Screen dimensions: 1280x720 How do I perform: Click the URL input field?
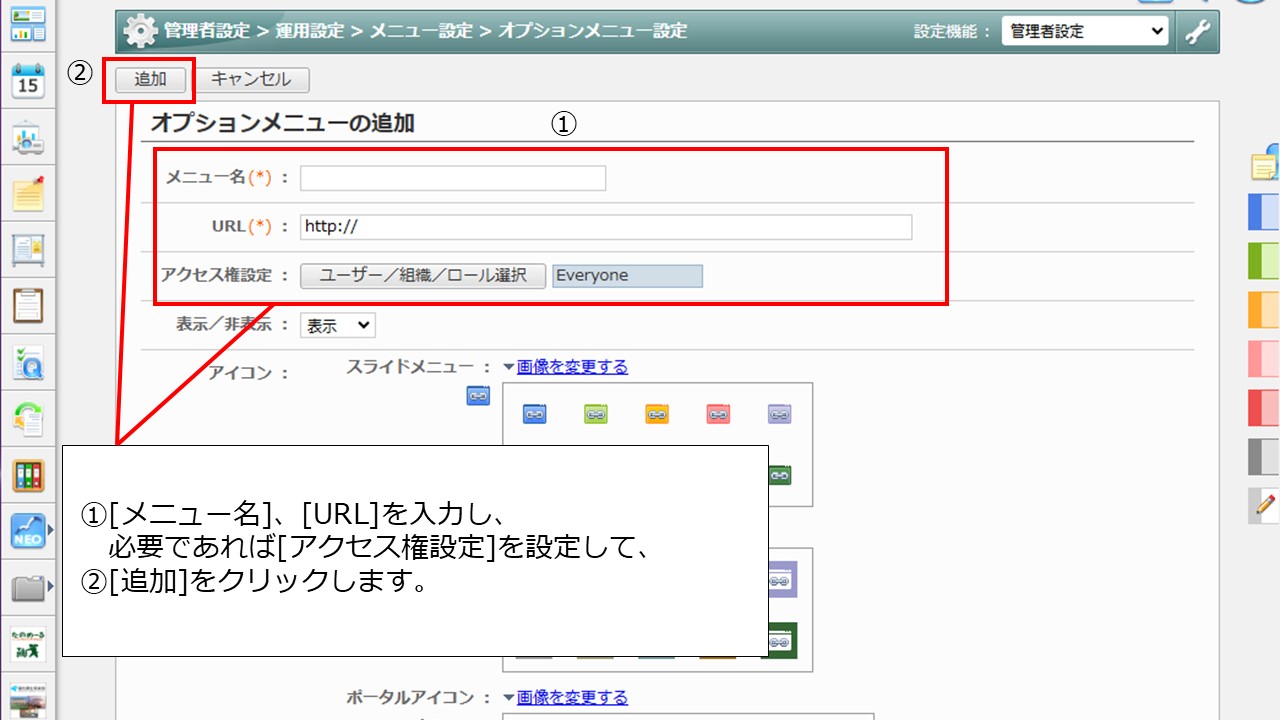(605, 227)
